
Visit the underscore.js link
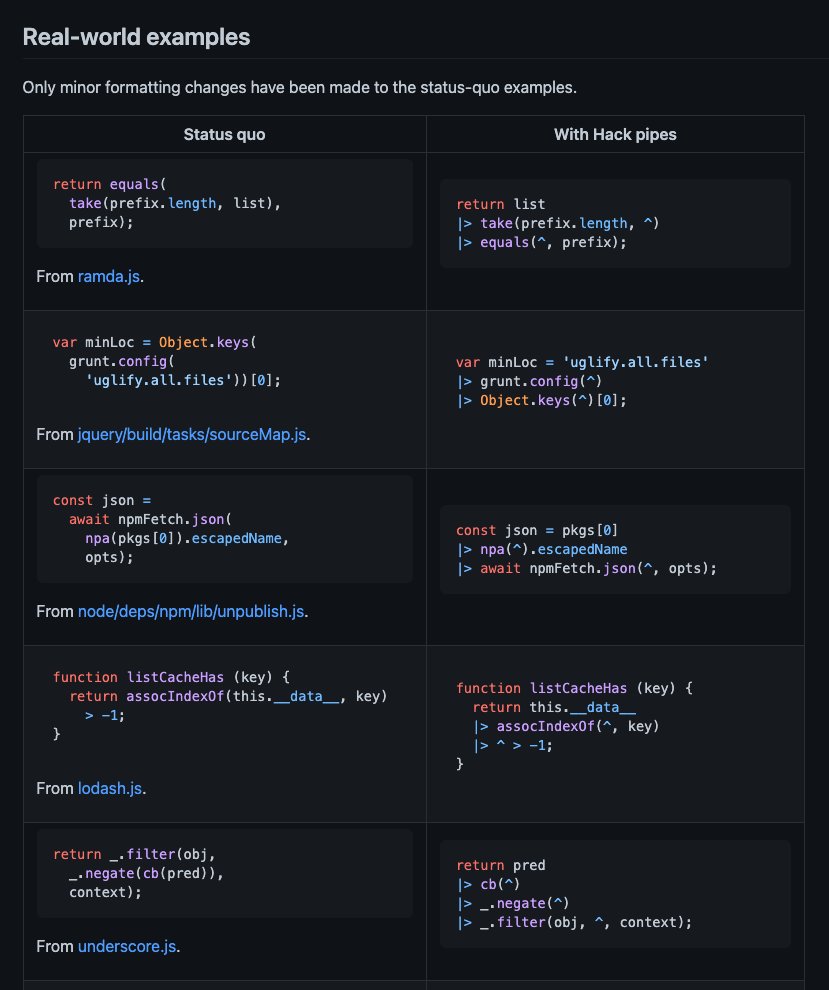point(127,946)
